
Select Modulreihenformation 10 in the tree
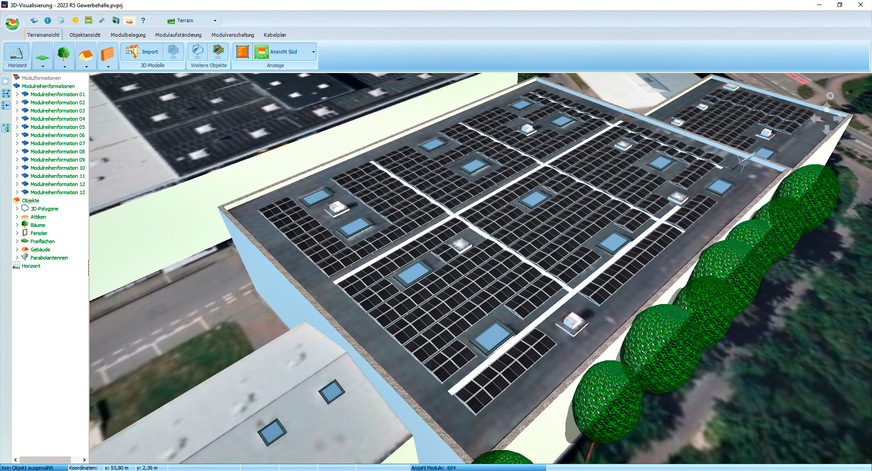(58, 167)
